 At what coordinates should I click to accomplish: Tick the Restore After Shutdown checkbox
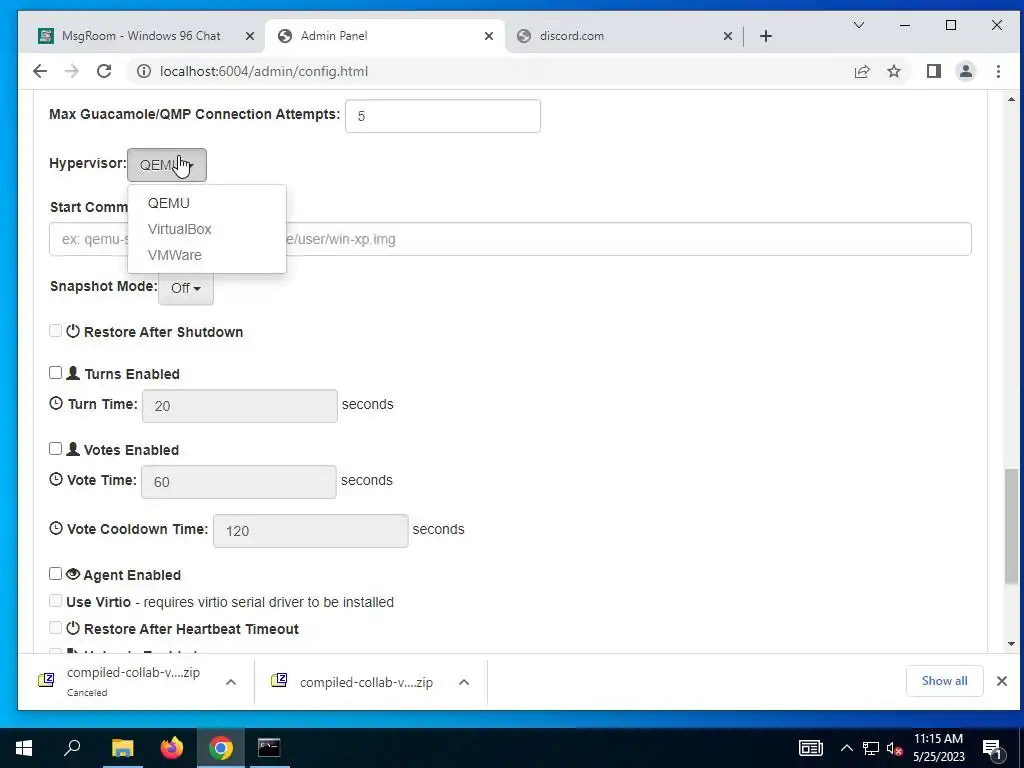pyautogui.click(x=56, y=331)
